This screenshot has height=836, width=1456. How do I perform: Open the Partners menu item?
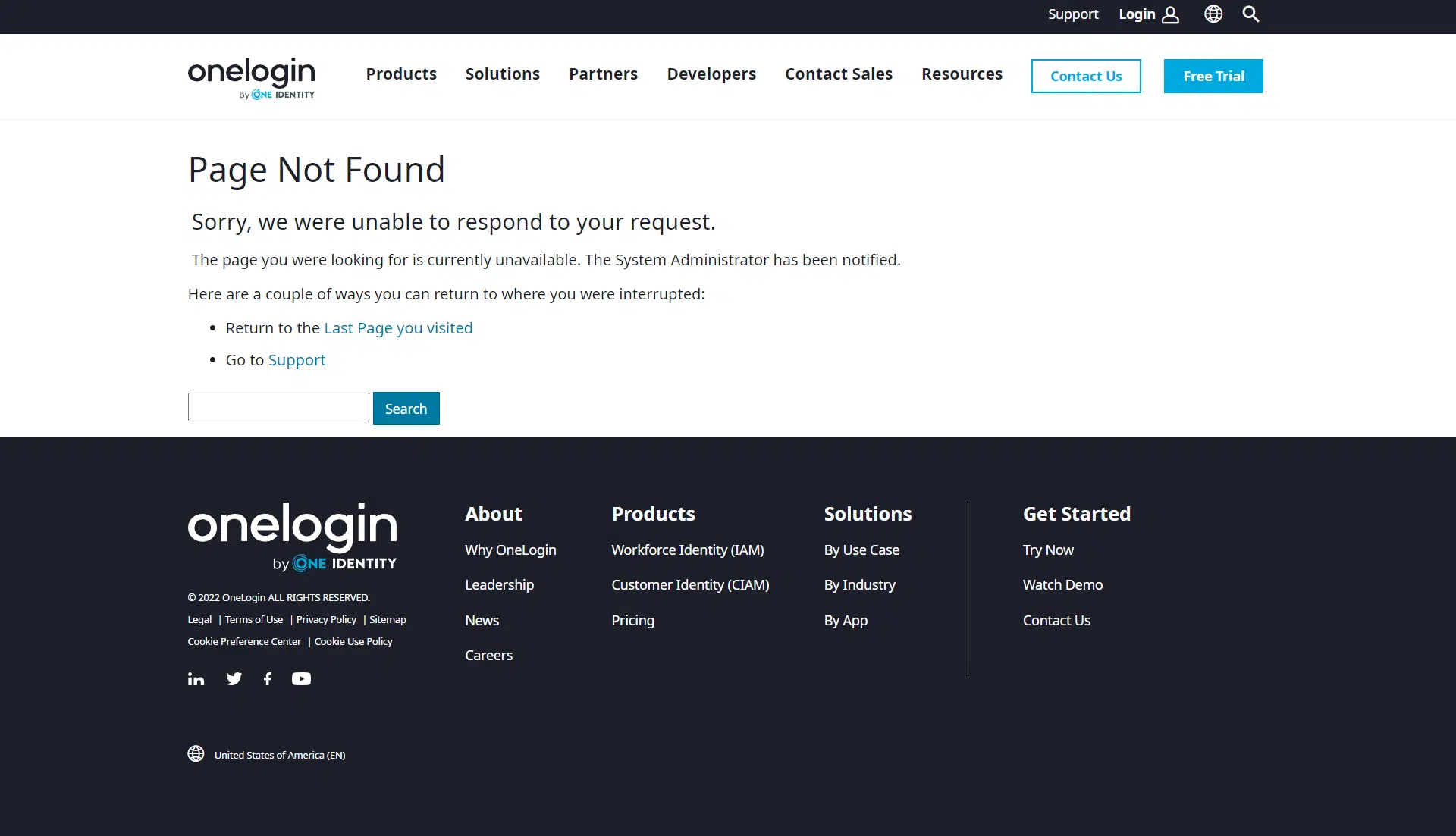(x=603, y=74)
